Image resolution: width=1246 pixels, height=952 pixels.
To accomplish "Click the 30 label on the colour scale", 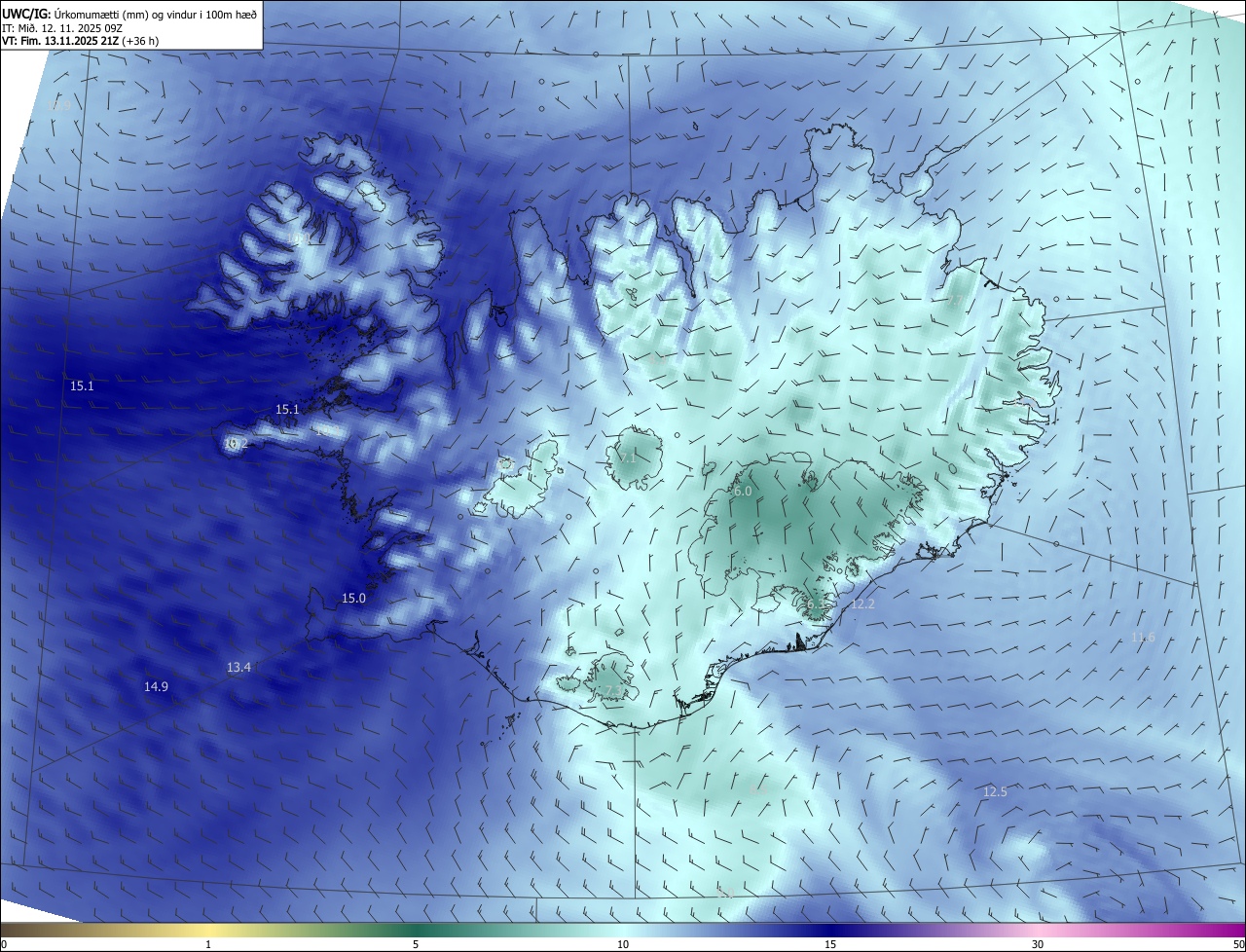I will pos(1038,944).
